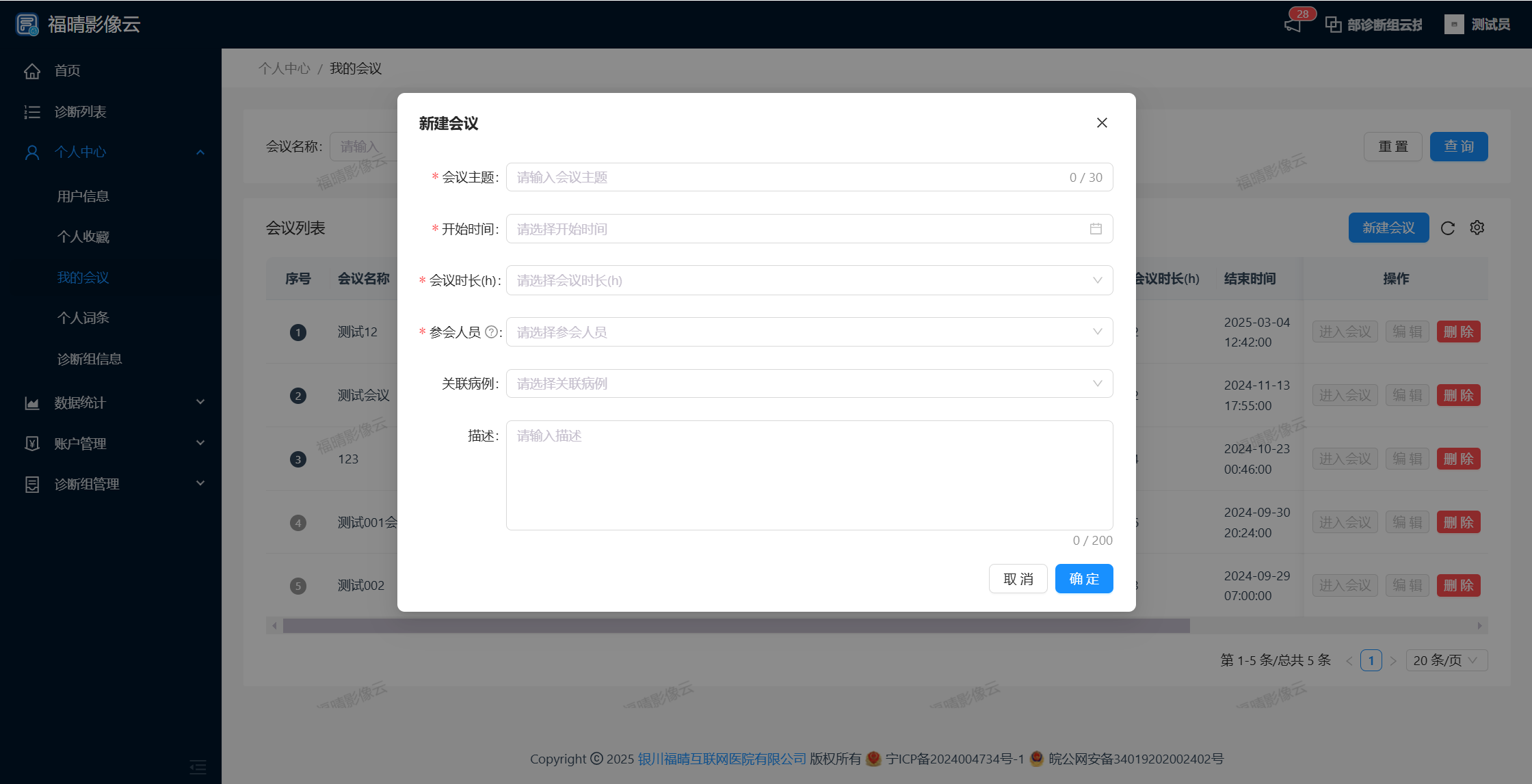
Task: Click the sidebar collapse icon at bottom
Action: (x=198, y=767)
